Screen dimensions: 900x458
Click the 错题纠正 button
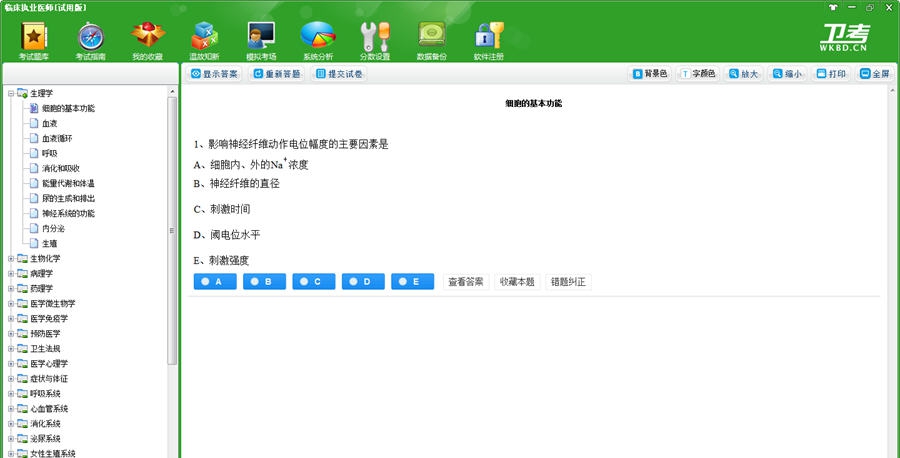click(x=568, y=282)
